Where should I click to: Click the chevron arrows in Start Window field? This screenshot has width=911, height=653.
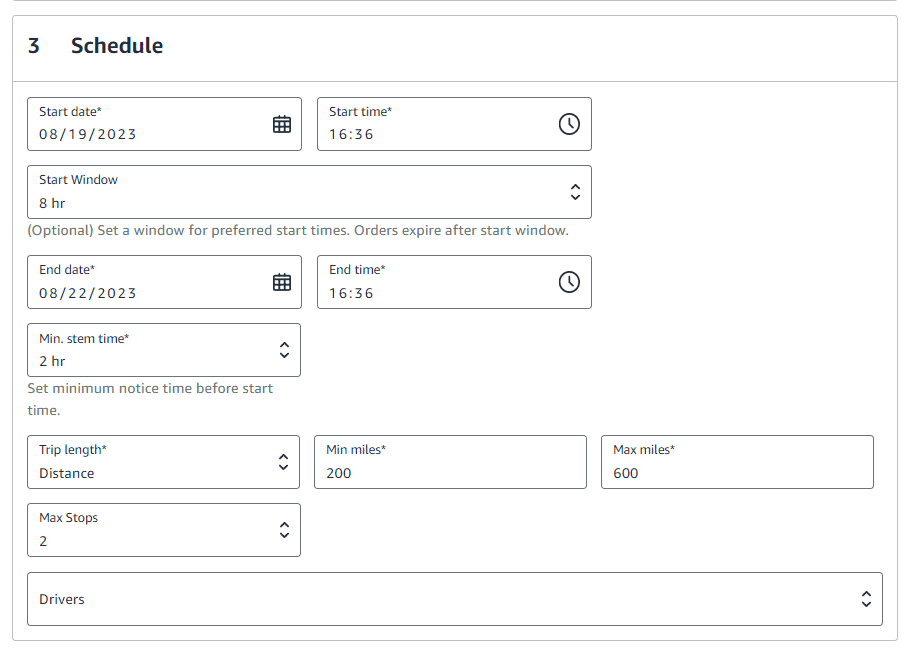coord(575,192)
